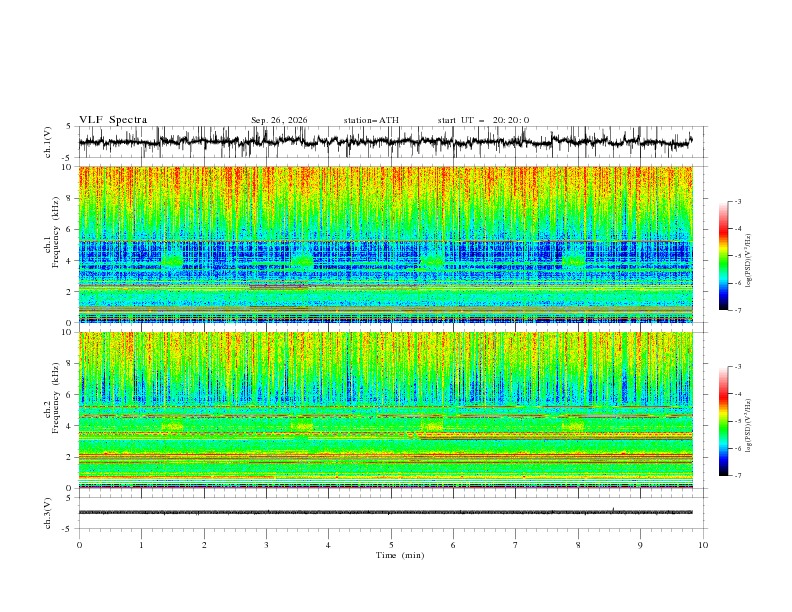
Task: Click the -3 label on the upper color scale
Action: click(x=738, y=201)
